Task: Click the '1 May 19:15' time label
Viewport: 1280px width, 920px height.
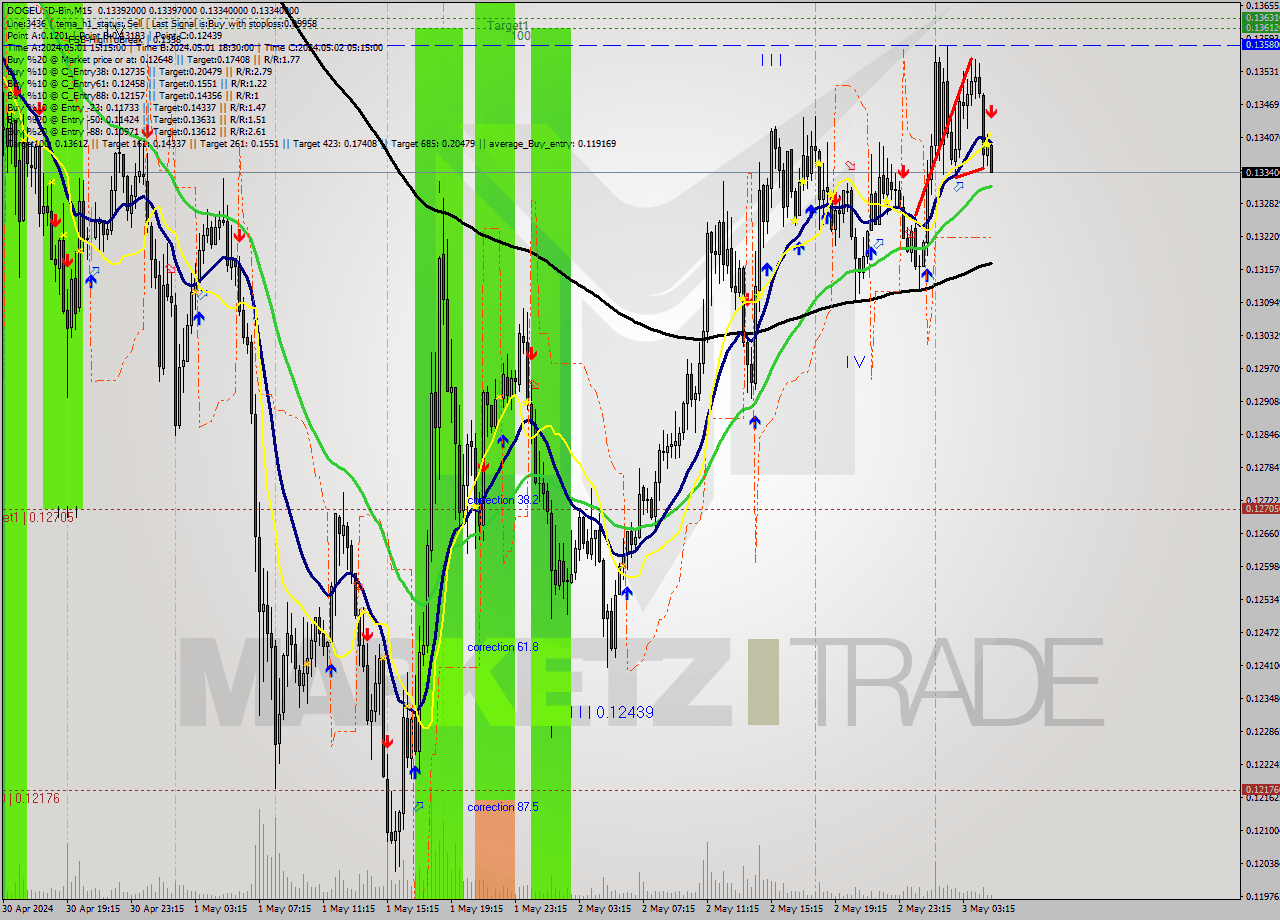Action: pyautogui.click(x=477, y=908)
